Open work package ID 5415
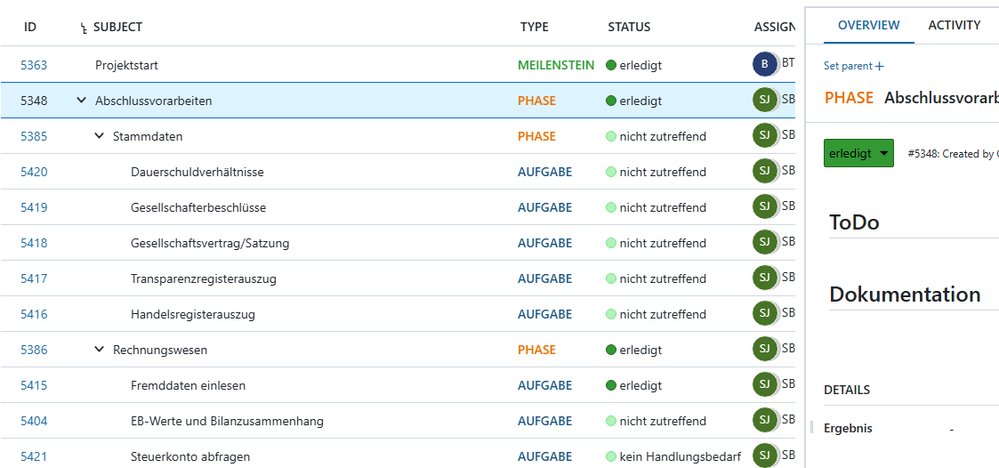The width and height of the screenshot is (999, 468). [34, 385]
